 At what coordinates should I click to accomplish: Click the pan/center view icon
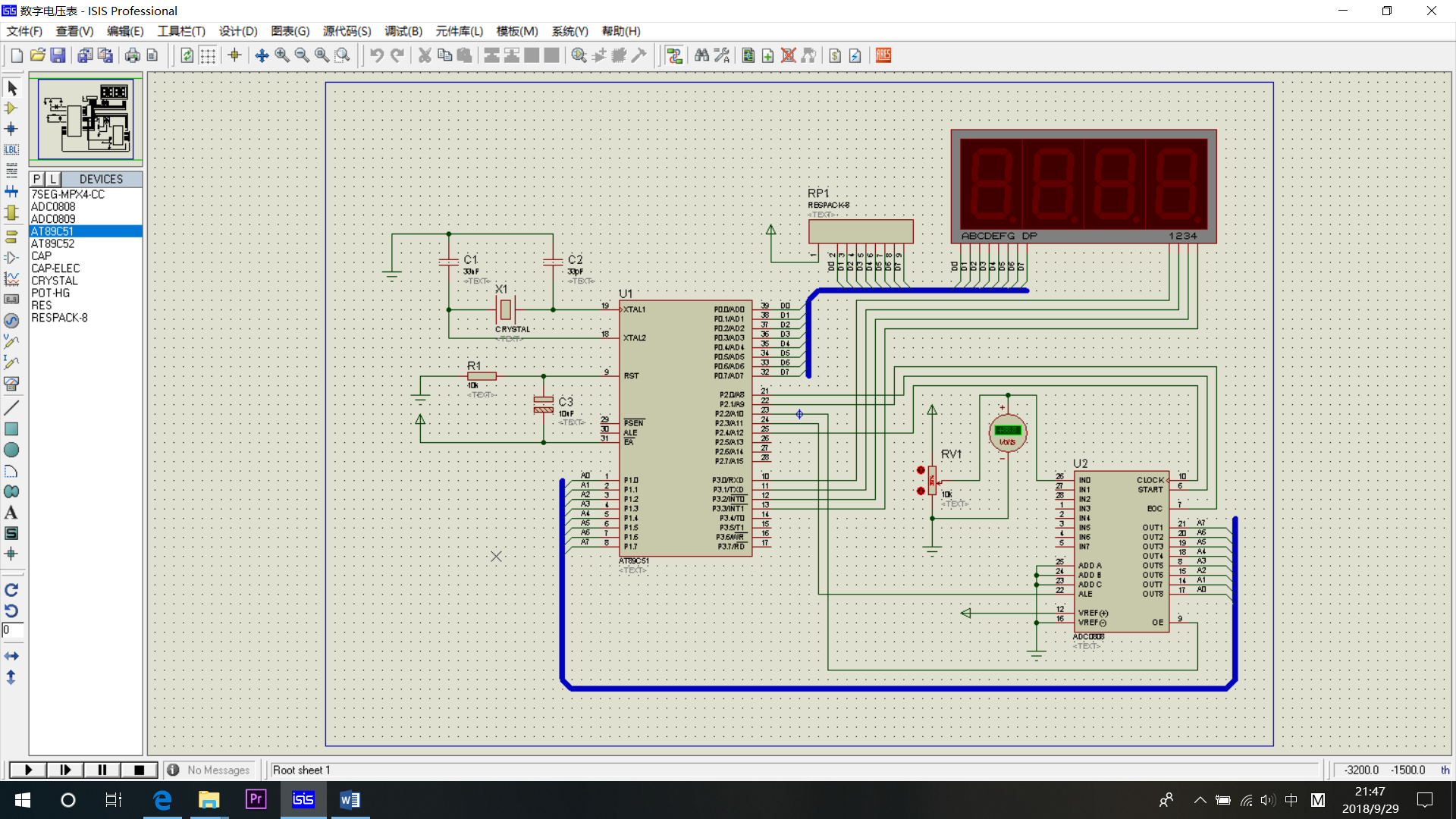point(262,55)
